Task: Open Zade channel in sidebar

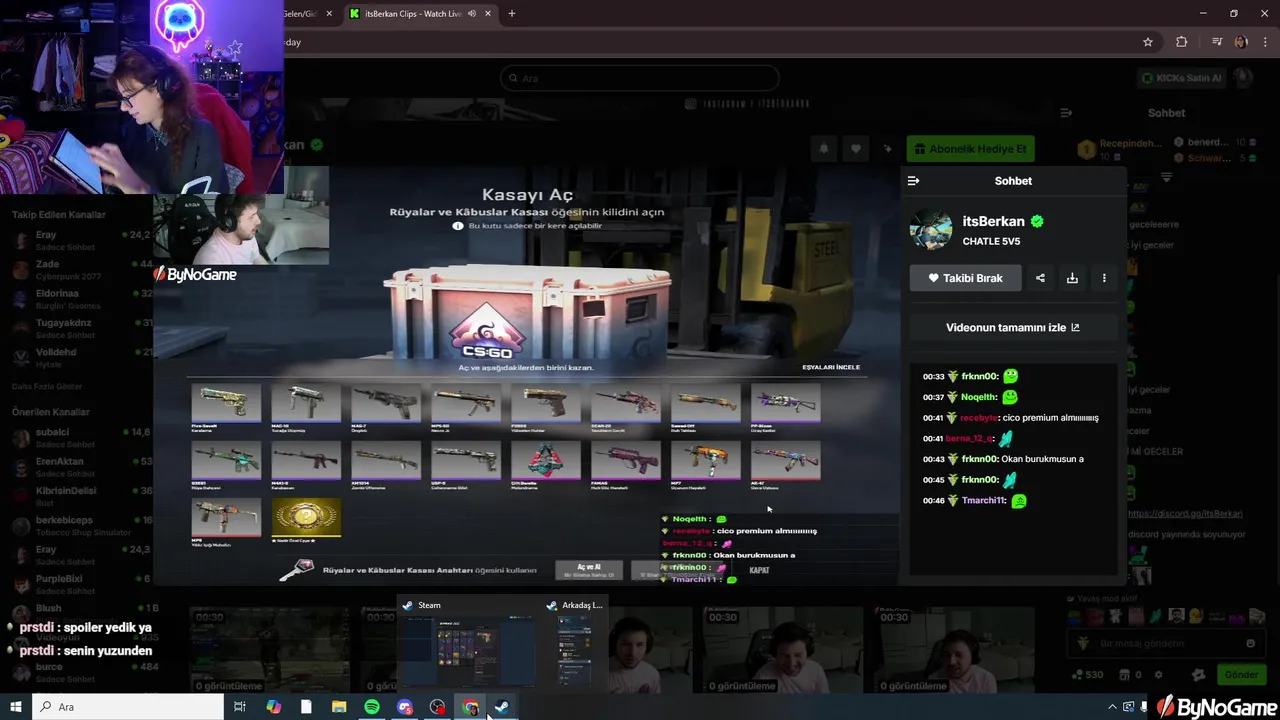Action: coord(82,269)
